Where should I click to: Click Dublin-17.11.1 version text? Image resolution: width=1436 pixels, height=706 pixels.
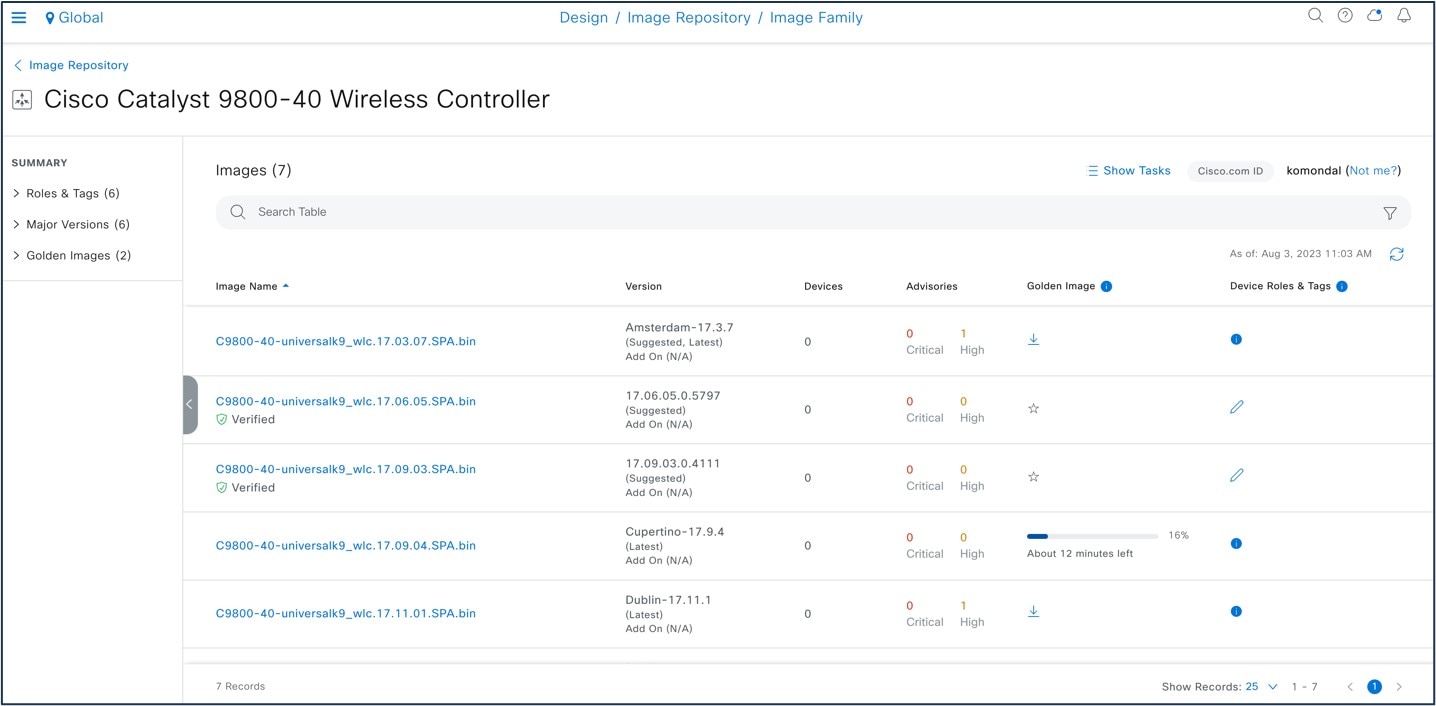pos(669,600)
